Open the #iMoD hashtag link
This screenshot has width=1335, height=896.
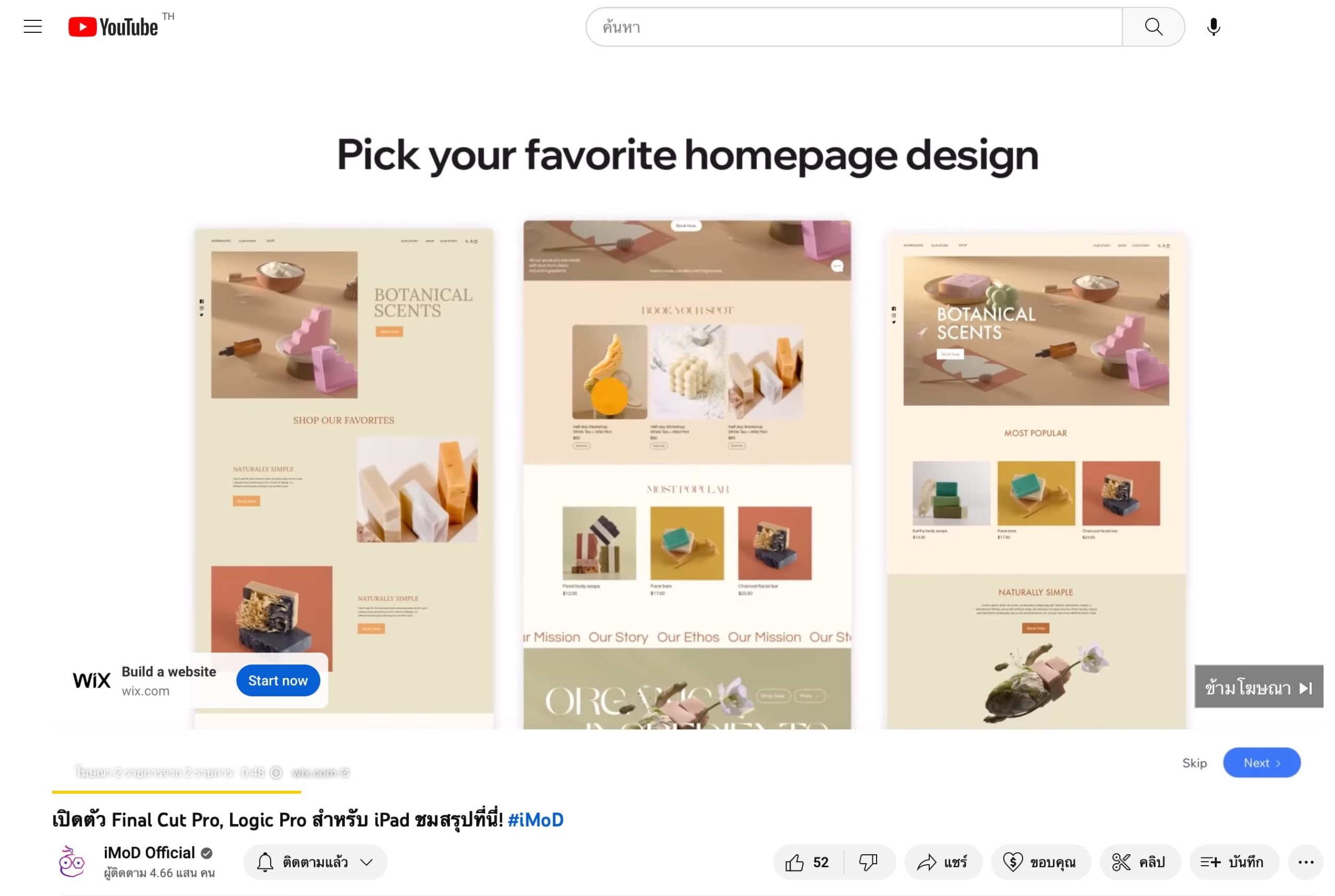(535, 820)
